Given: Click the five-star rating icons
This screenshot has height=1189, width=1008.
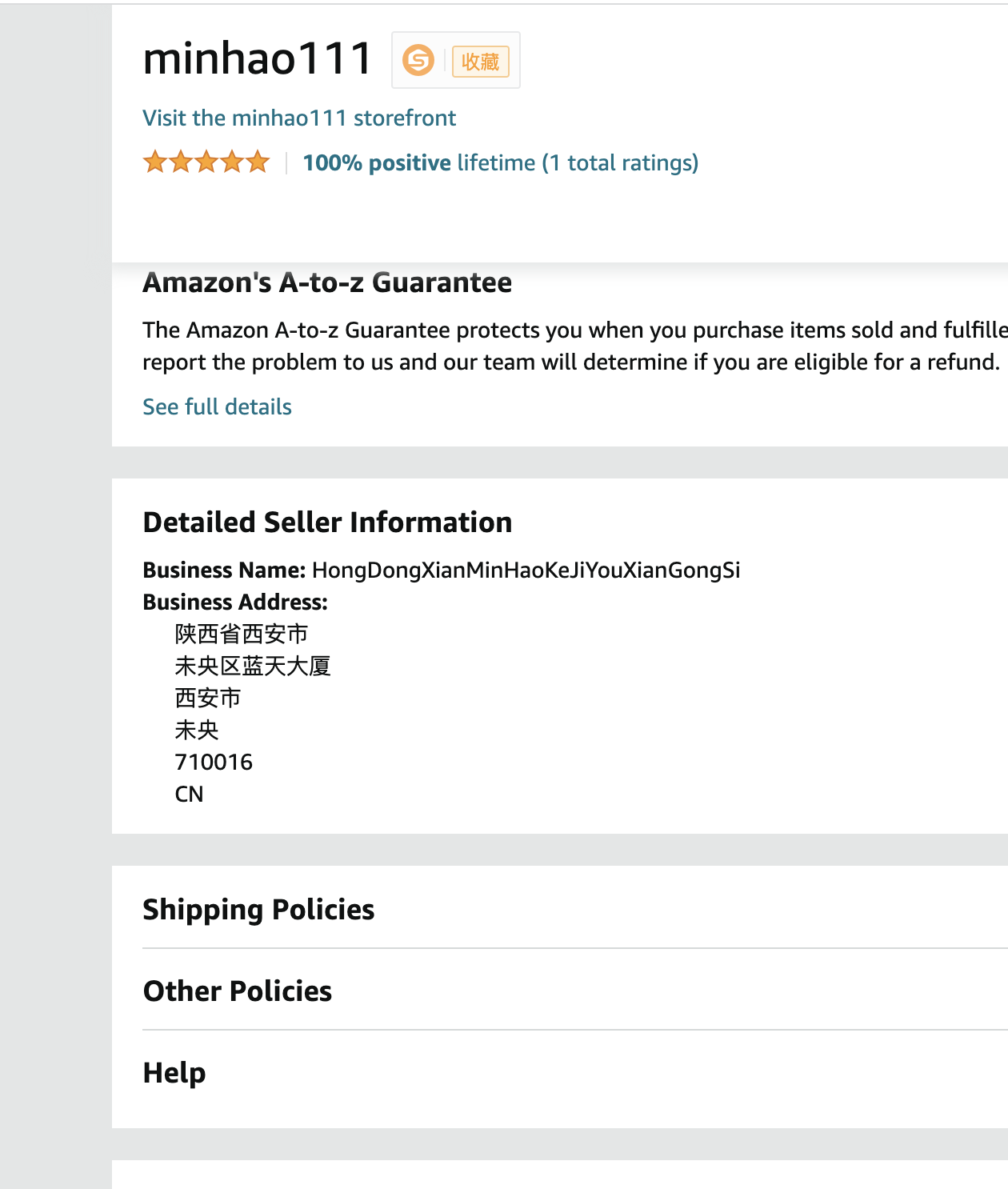Looking at the screenshot, I should click(206, 162).
